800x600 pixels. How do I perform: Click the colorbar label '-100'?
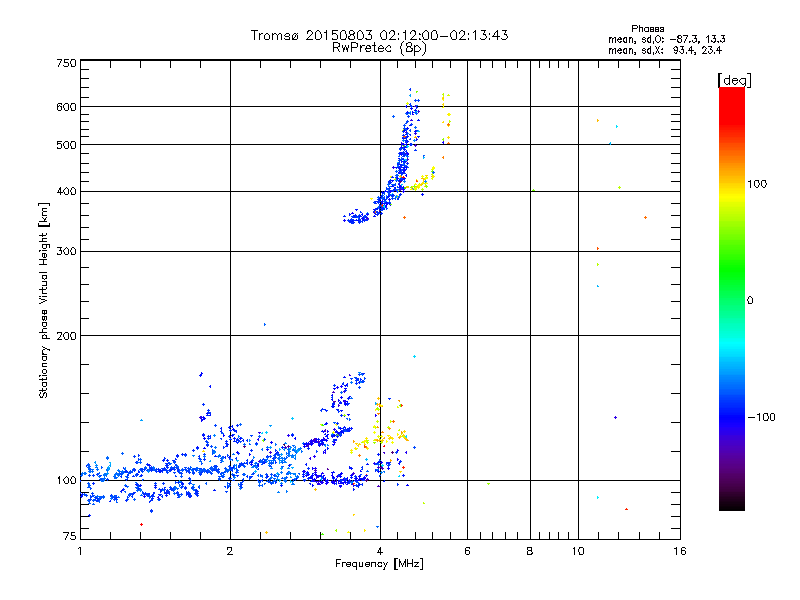click(x=762, y=417)
